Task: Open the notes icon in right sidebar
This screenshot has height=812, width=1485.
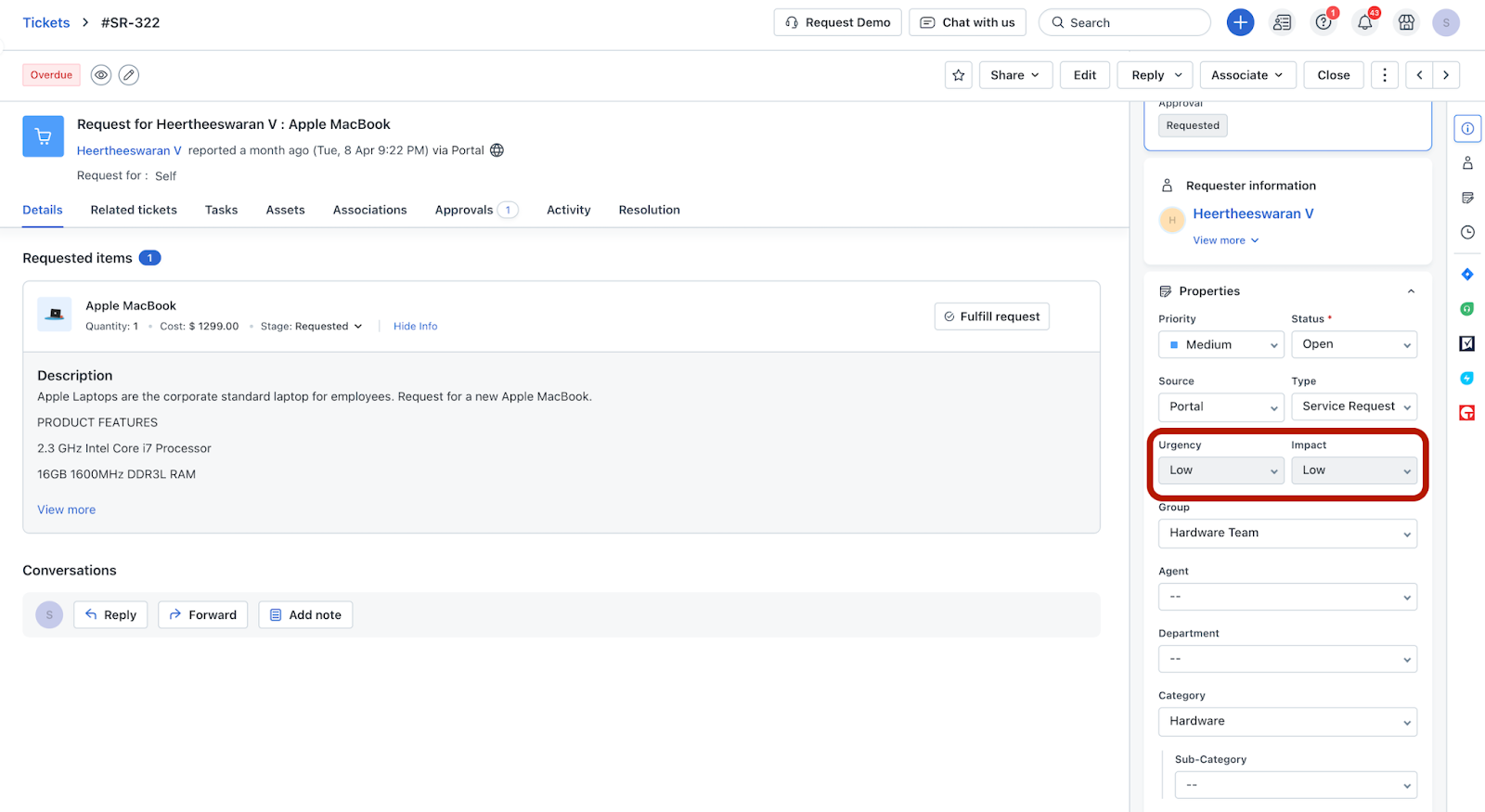Action: point(1467,198)
